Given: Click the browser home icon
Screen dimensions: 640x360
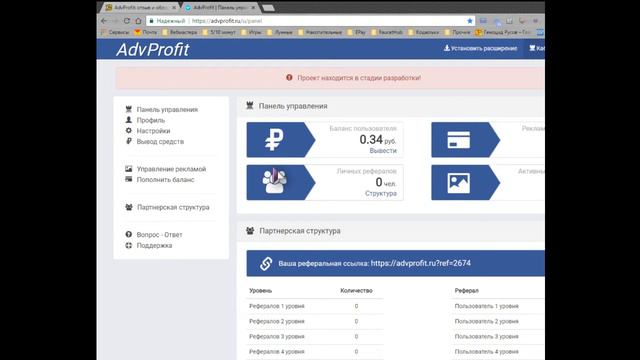Looking at the screenshot, I should 138,21.
